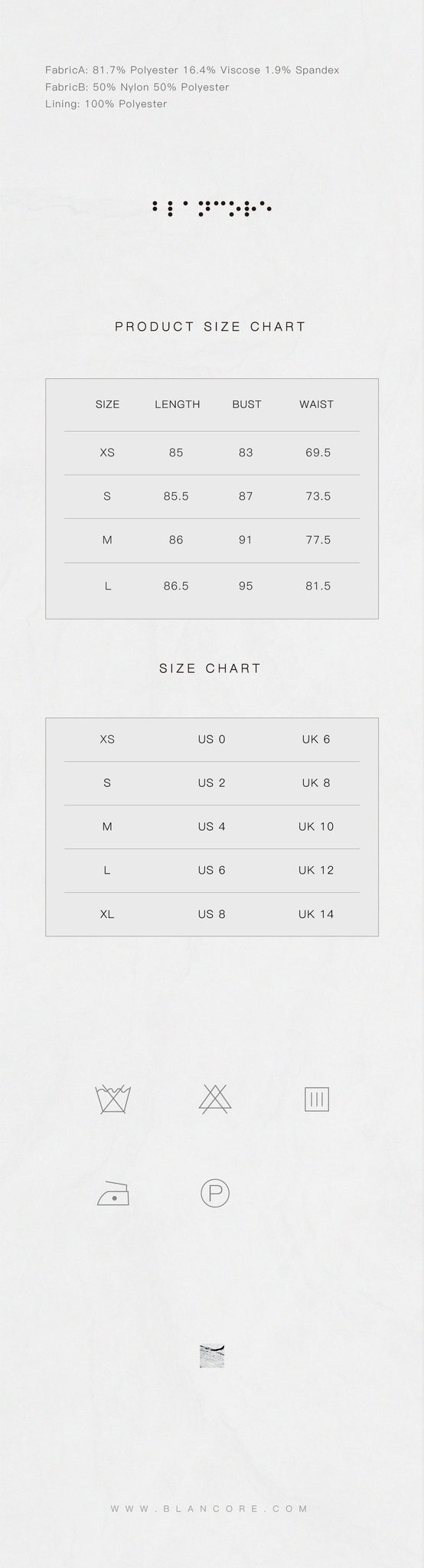Click the drip dry vertical lines icon
The image size is (424, 1568).
click(317, 1099)
